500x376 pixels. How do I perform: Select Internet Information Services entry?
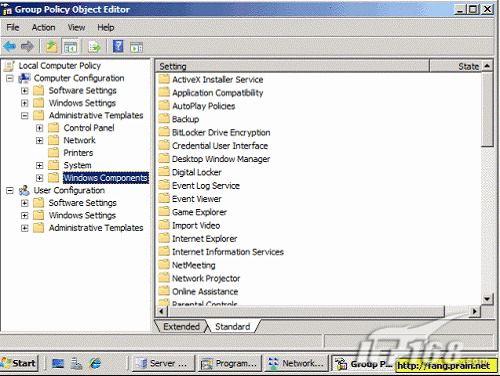tap(228, 252)
